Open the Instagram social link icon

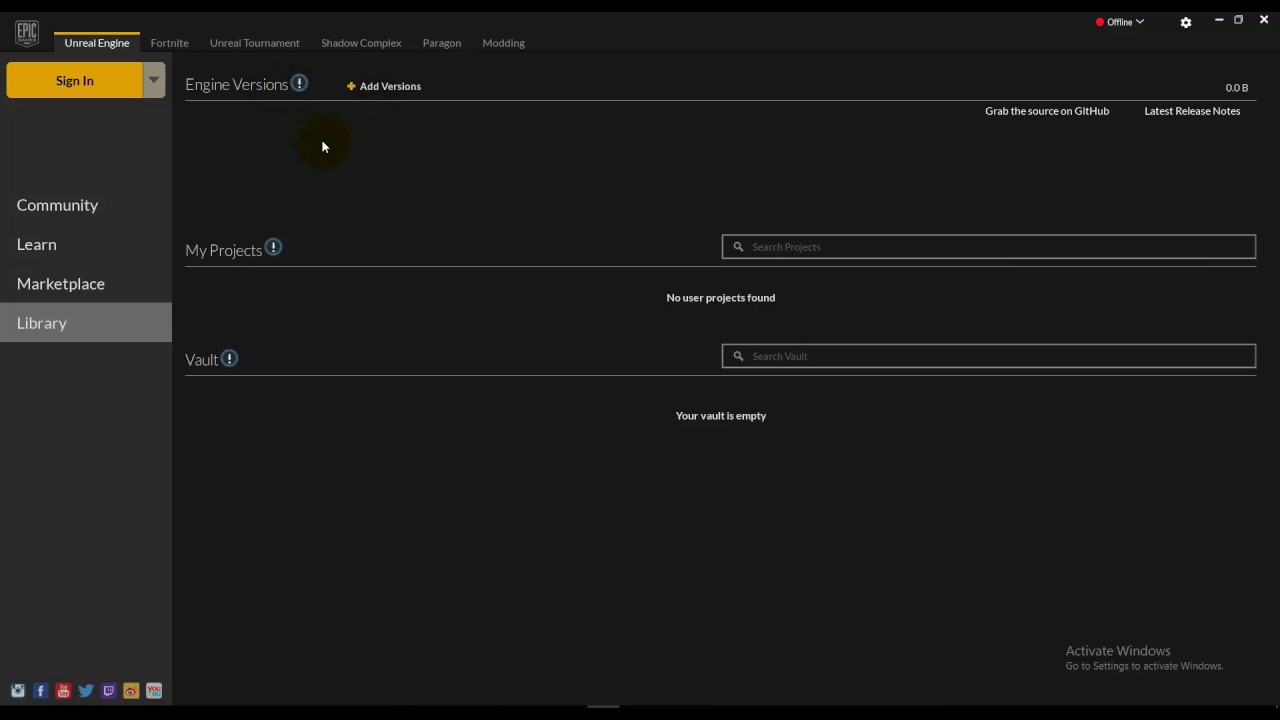pos(18,691)
